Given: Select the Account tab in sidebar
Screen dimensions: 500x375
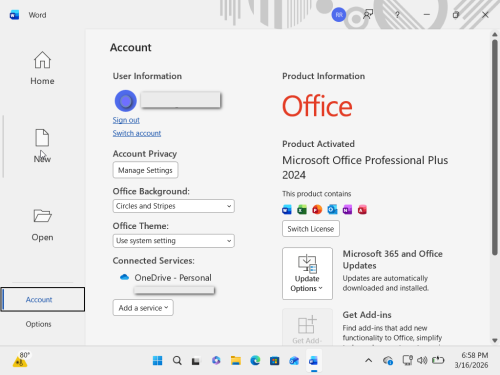Looking at the screenshot, I should [43, 299].
